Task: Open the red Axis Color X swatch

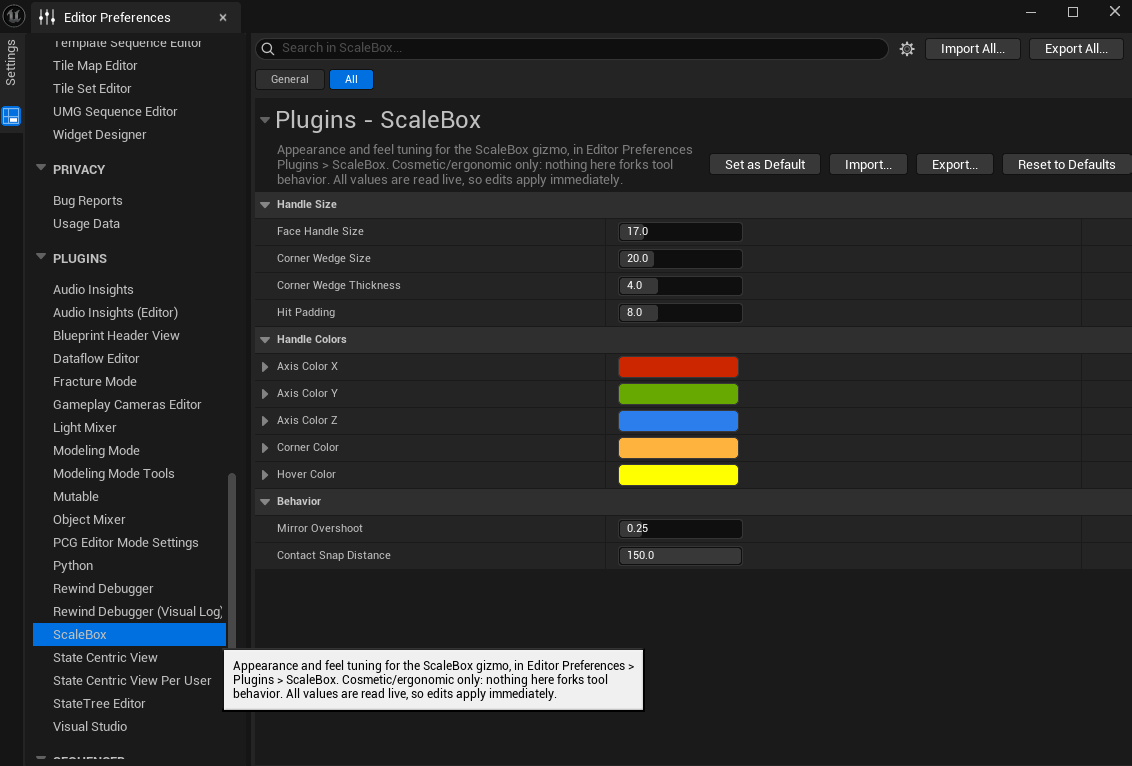Action: [x=678, y=367]
